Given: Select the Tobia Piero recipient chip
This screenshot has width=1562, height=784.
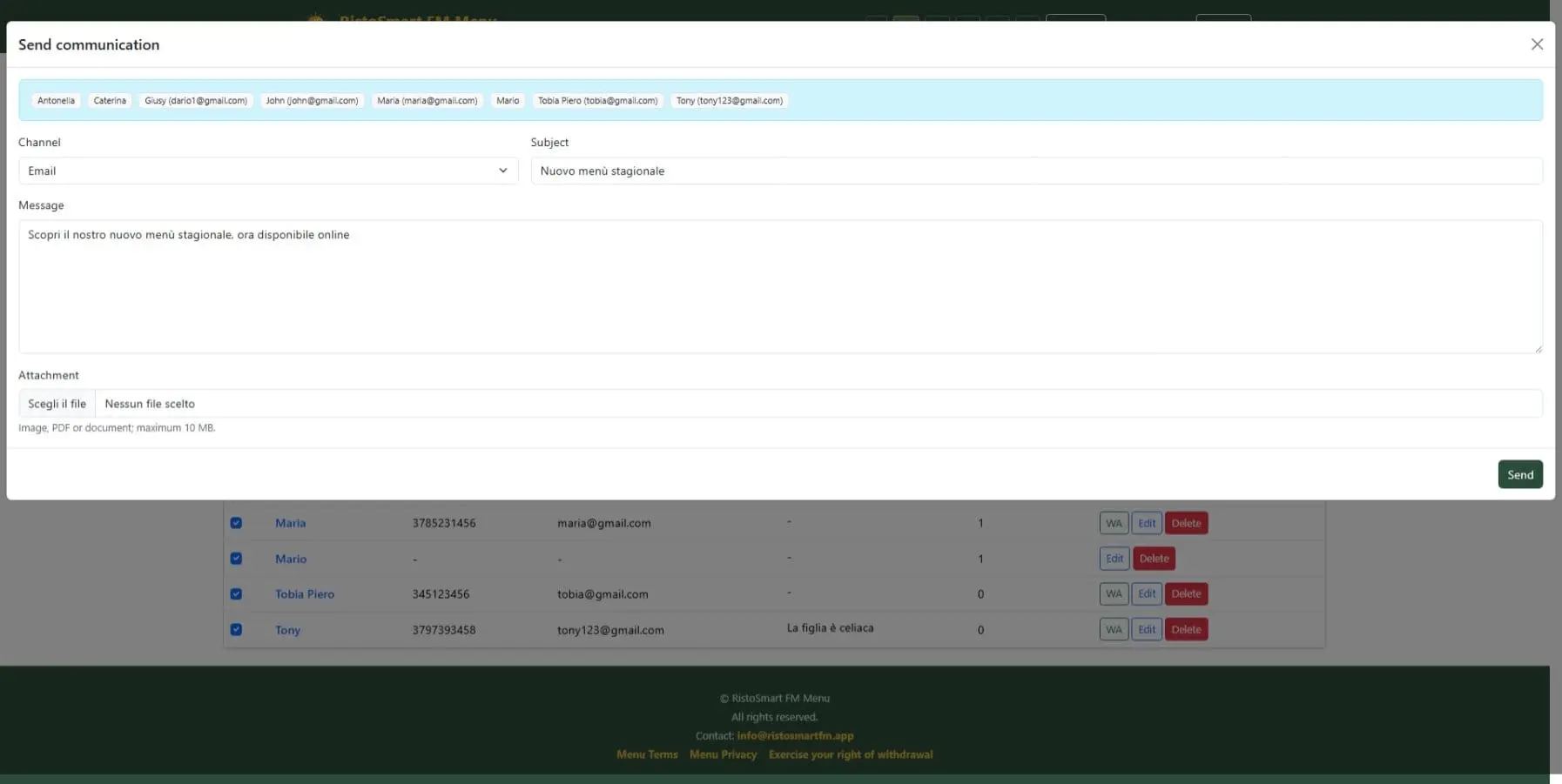Looking at the screenshot, I should tap(597, 101).
